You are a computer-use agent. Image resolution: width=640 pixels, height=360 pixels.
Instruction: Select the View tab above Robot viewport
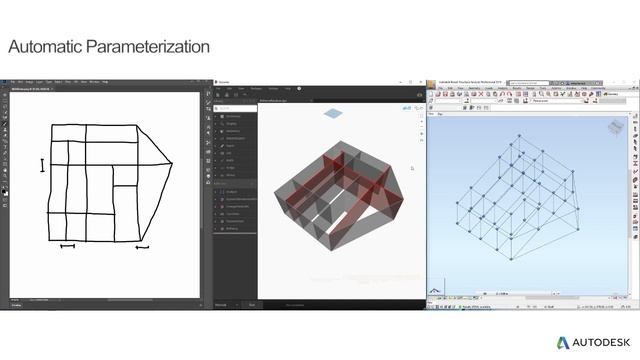click(431, 114)
